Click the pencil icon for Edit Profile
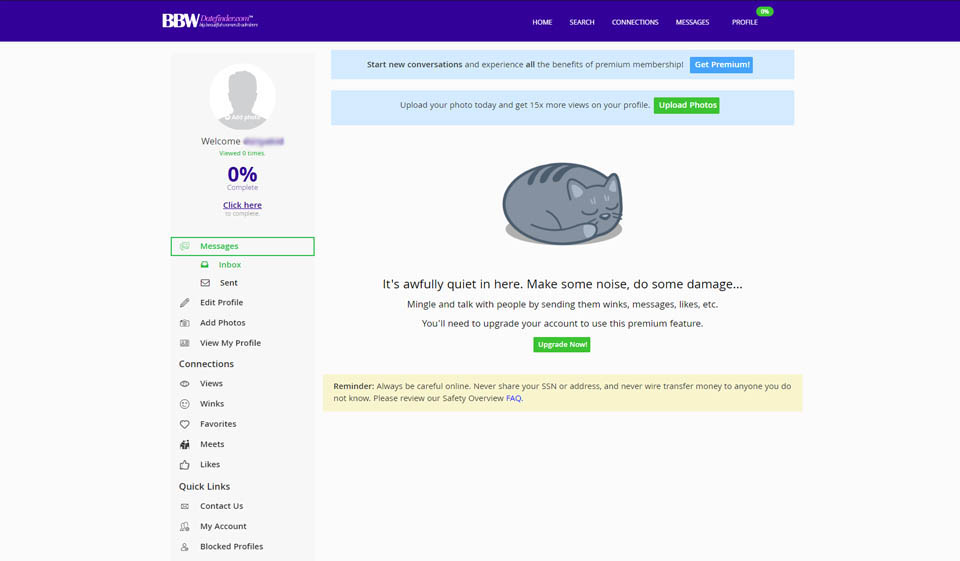Viewport: 960px width, 561px height. tap(184, 303)
